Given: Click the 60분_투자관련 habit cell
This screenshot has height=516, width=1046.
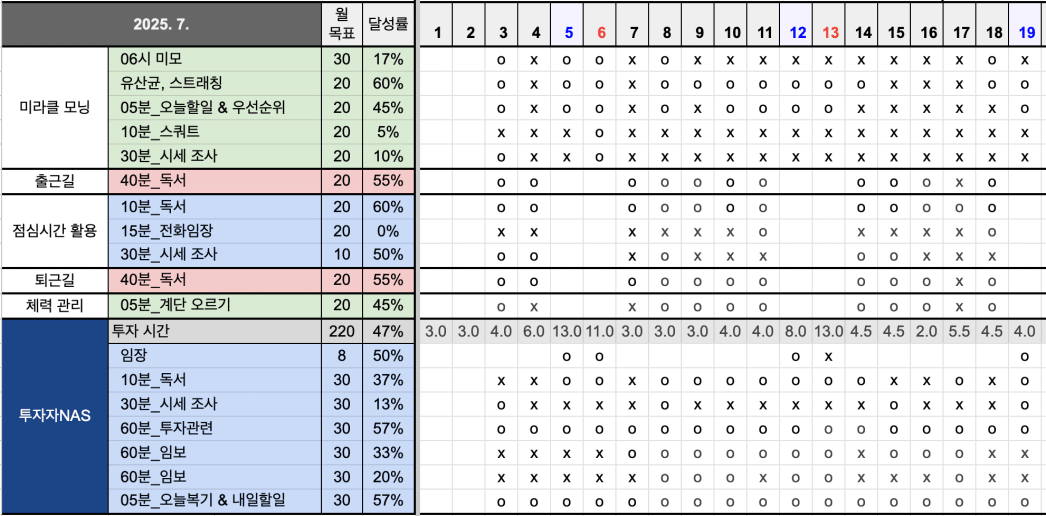Looking at the screenshot, I should pyautogui.click(x=215, y=429).
